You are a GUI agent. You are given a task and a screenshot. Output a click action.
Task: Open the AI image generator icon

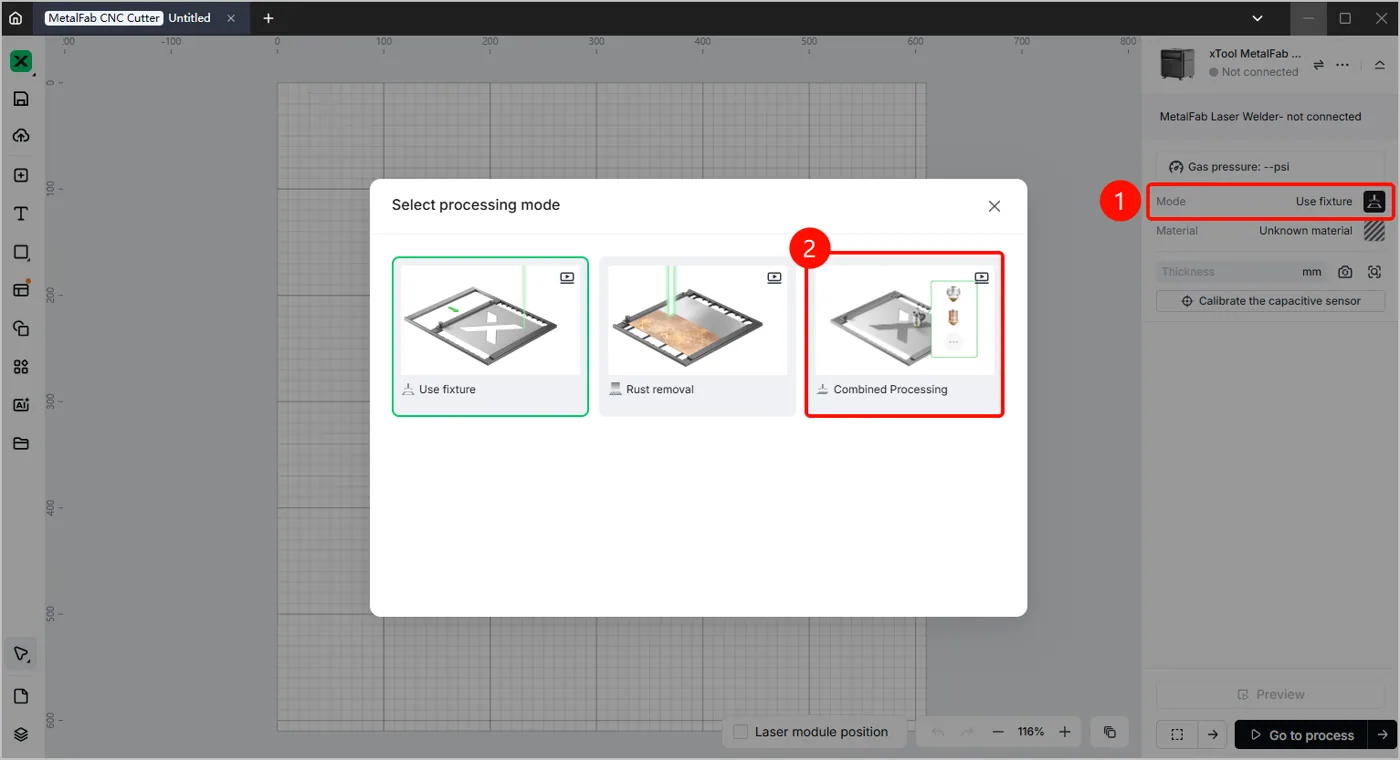pyautogui.click(x=21, y=405)
